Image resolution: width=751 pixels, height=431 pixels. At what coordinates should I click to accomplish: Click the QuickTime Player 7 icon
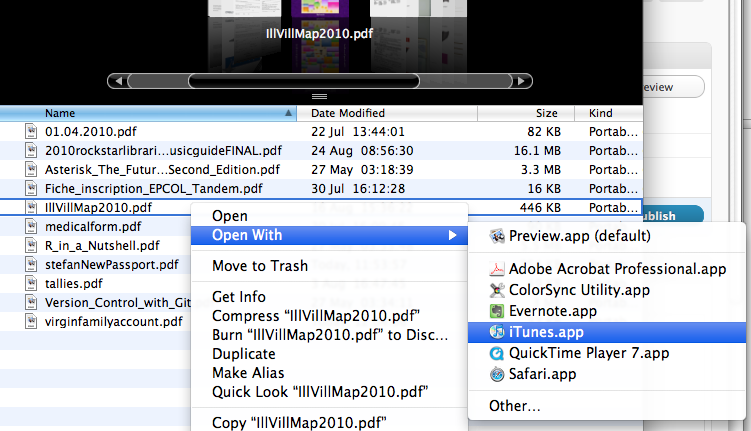[496, 353]
